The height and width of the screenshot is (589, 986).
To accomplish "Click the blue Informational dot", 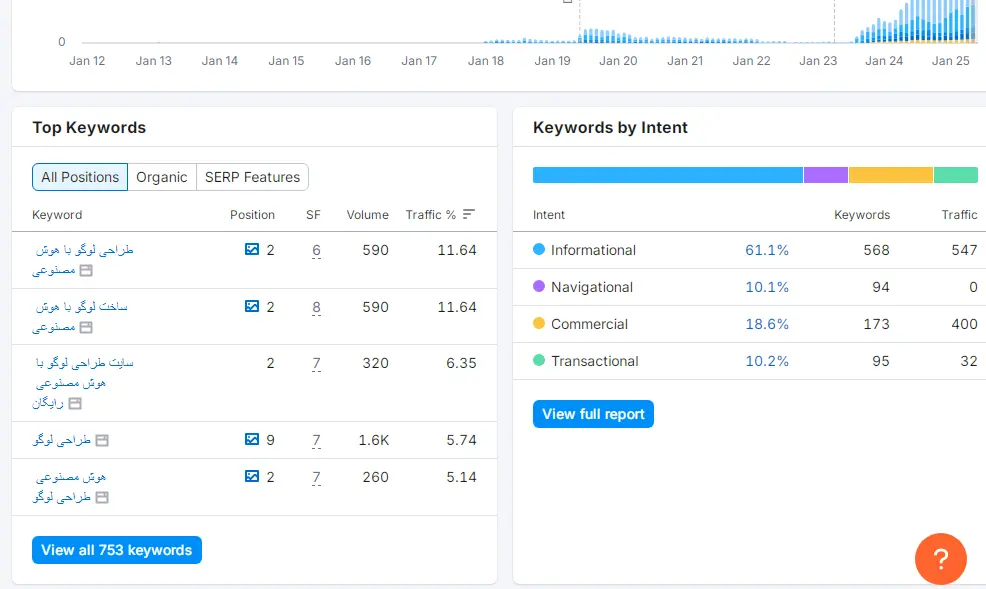I will 539,249.
